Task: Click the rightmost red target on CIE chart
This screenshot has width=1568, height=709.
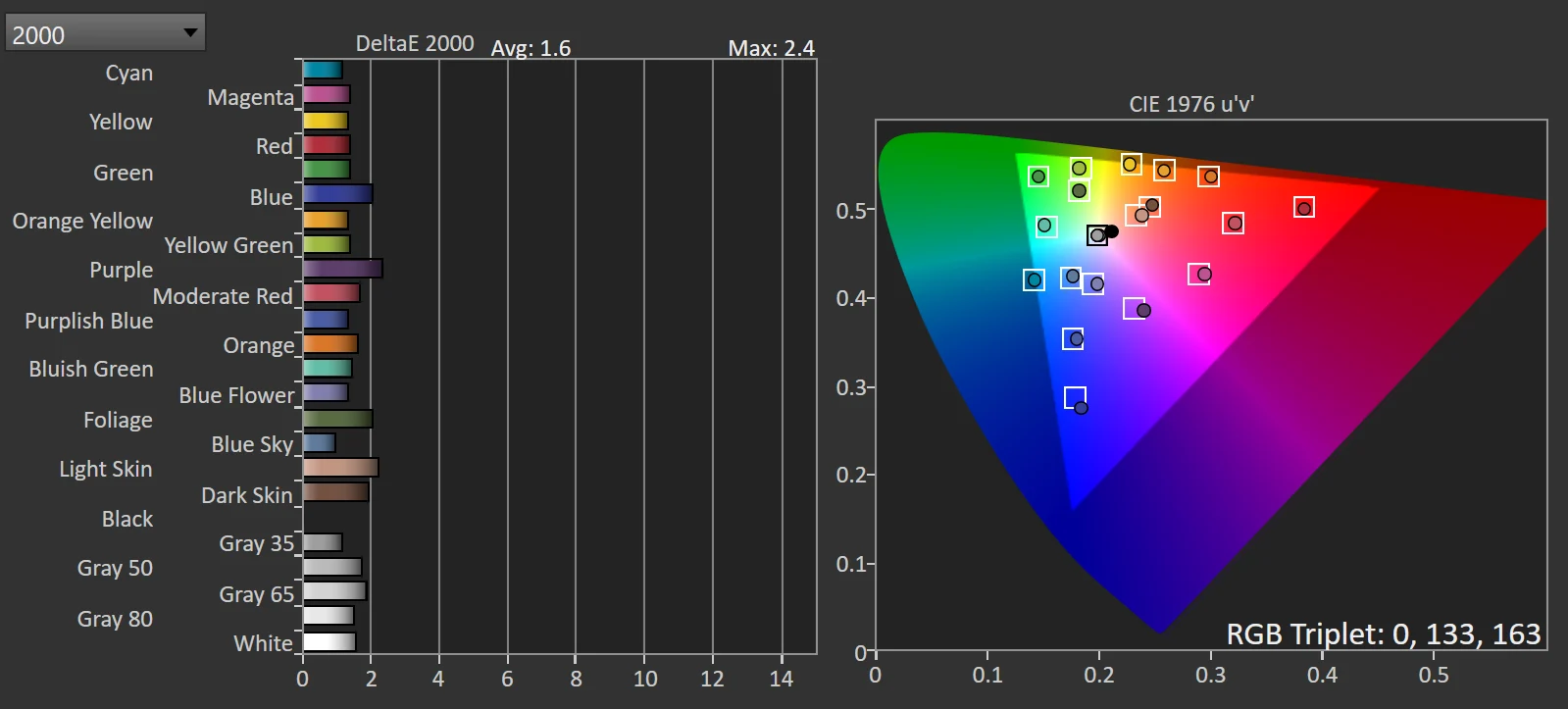Action: (1303, 208)
